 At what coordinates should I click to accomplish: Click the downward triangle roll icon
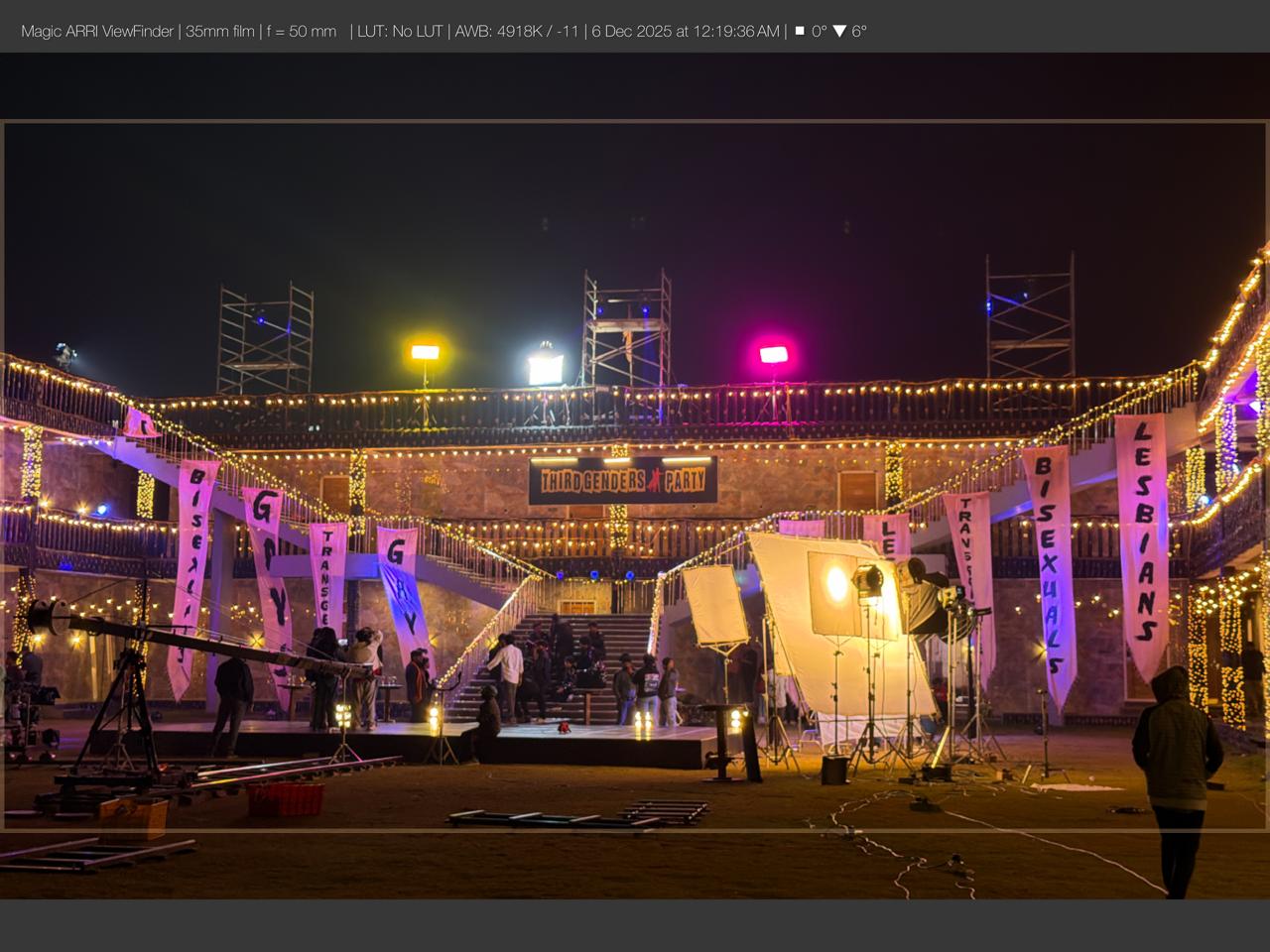pyautogui.click(x=839, y=31)
